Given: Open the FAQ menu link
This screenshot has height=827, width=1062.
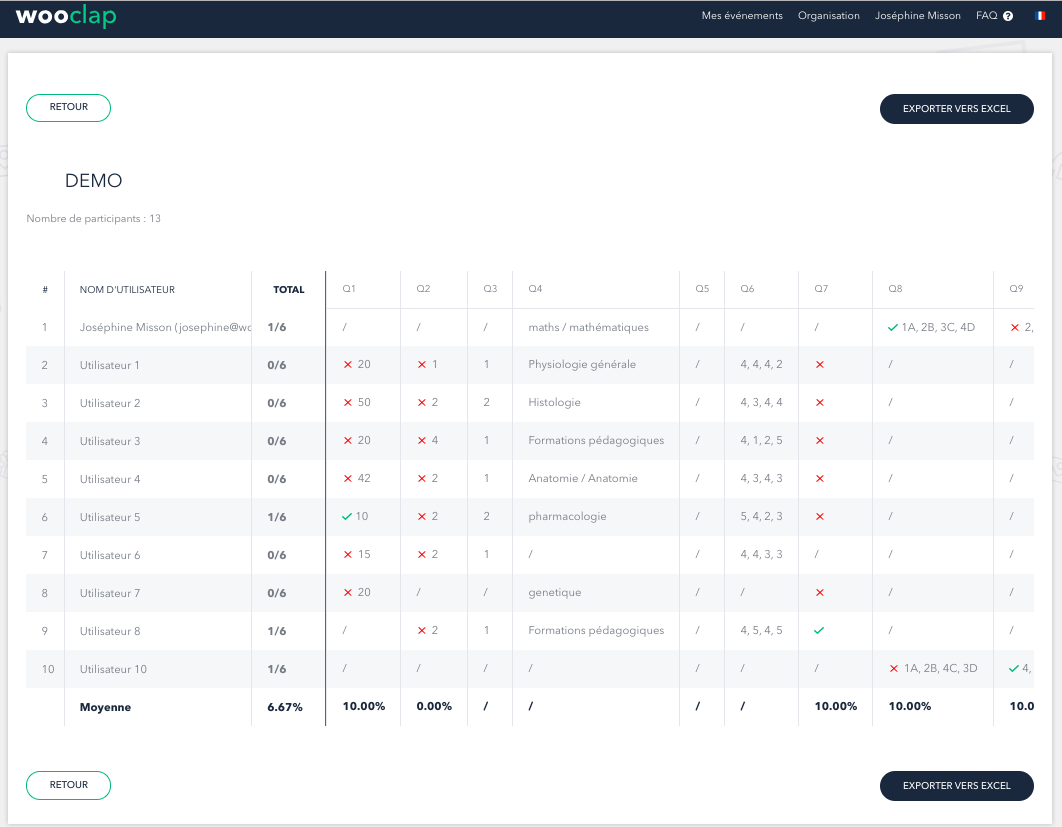Looking at the screenshot, I should coord(986,16).
